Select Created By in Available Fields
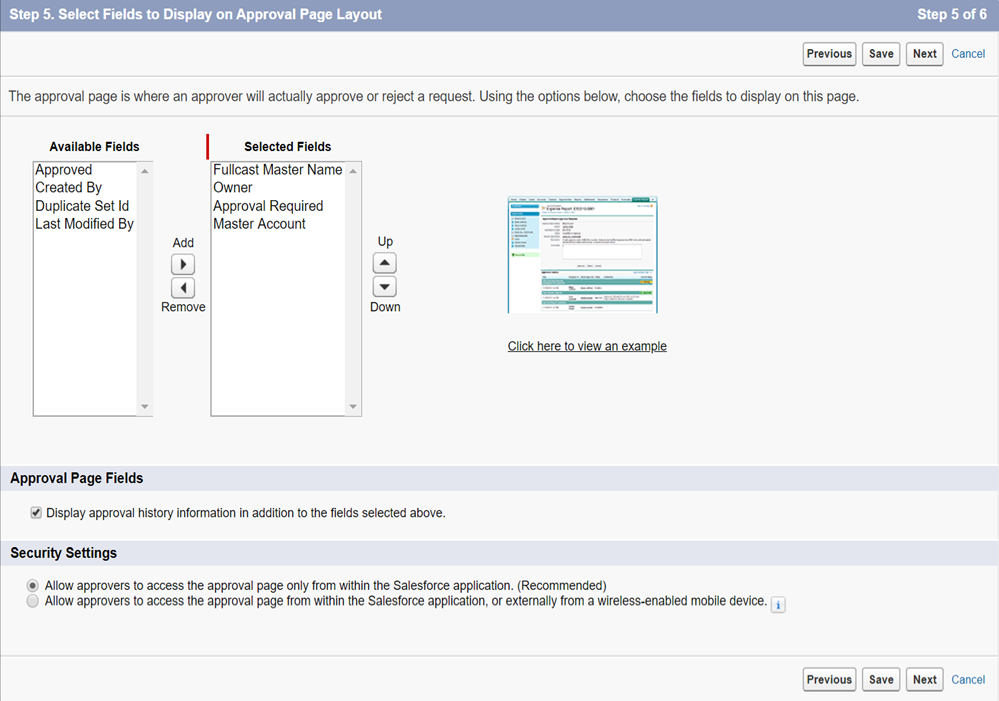999x701 pixels. (x=85, y=188)
